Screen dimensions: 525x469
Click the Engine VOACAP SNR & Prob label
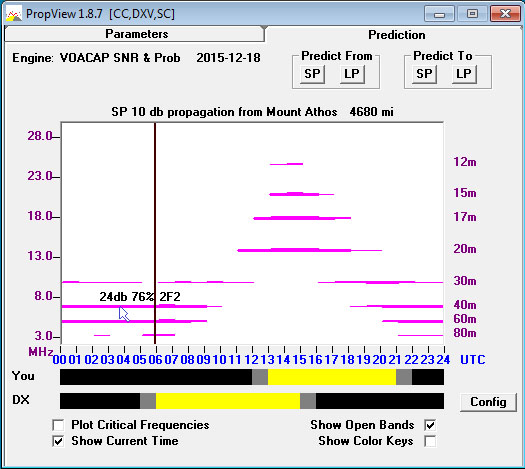[96, 58]
